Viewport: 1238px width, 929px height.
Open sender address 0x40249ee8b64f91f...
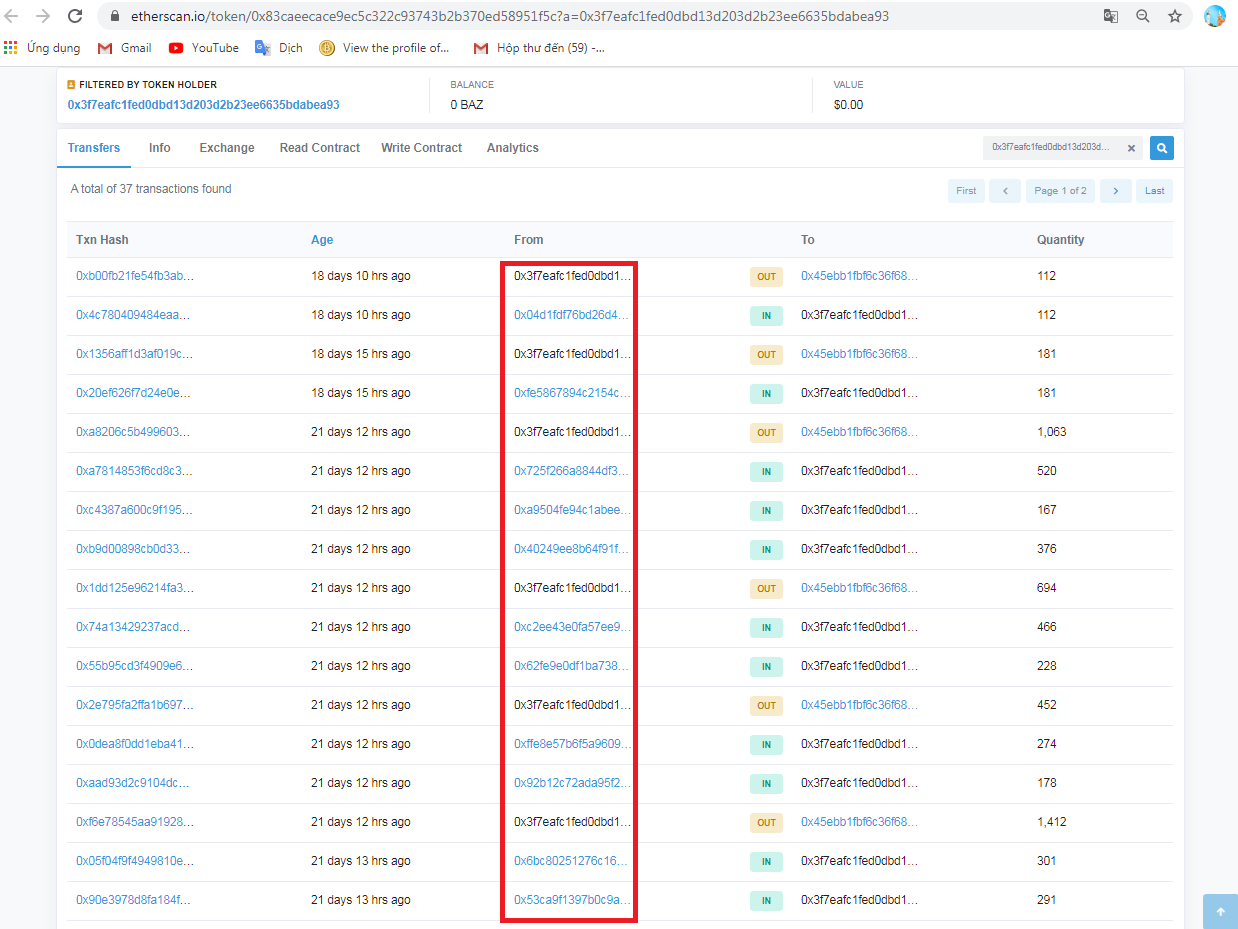coord(572,549)
